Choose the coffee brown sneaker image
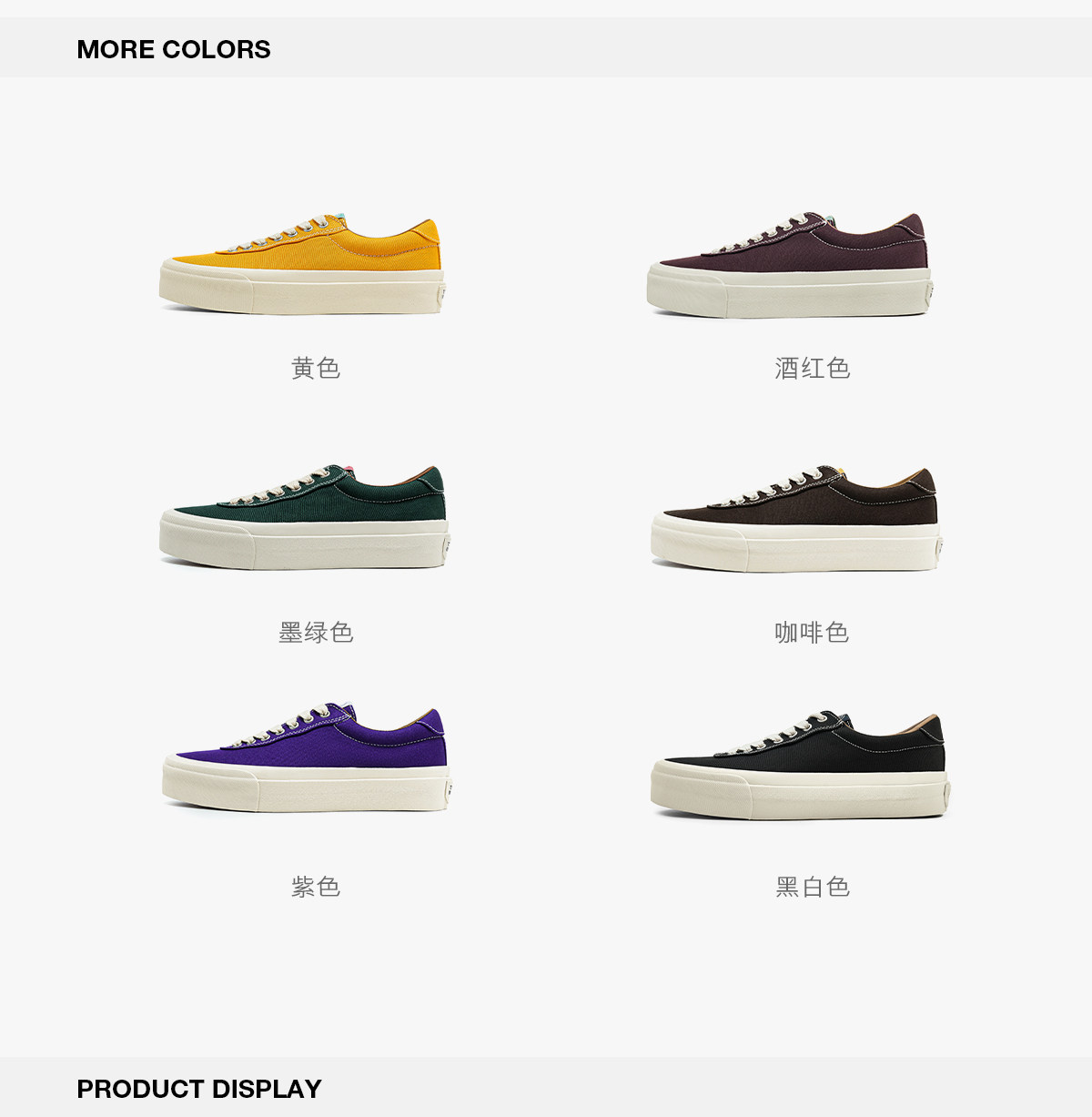The width and height of the screenshot is (1092, 1117). tap(796, 519)
